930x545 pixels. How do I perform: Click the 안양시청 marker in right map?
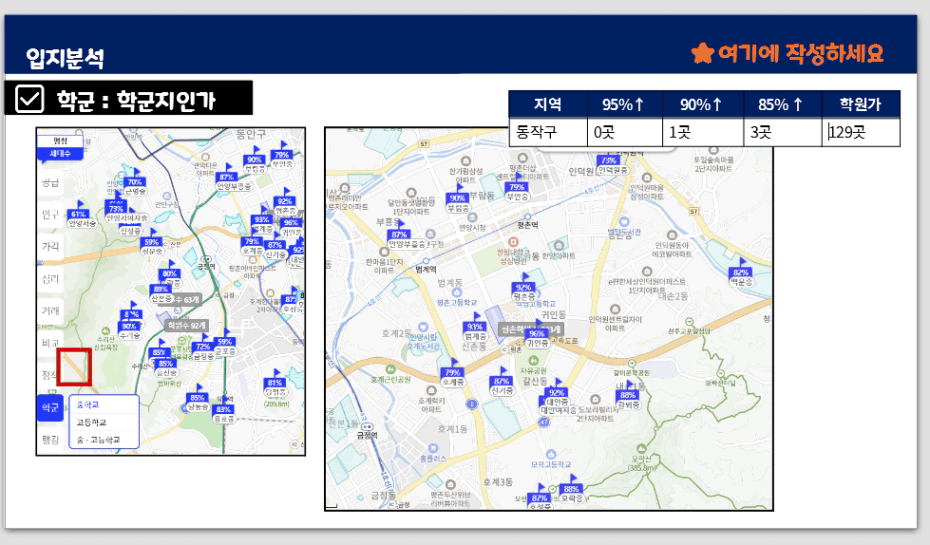473,222
